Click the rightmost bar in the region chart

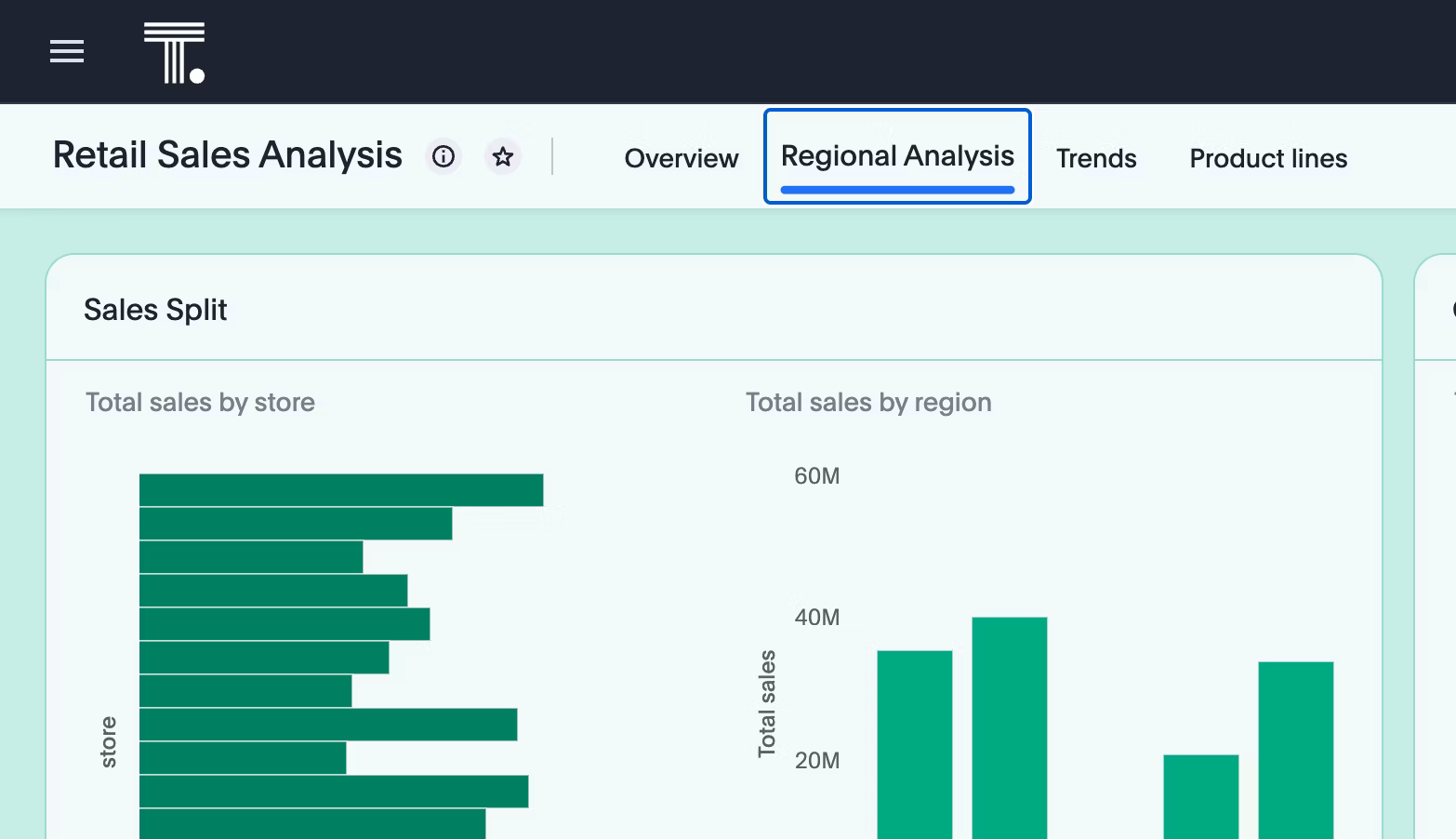(1295, 749)
